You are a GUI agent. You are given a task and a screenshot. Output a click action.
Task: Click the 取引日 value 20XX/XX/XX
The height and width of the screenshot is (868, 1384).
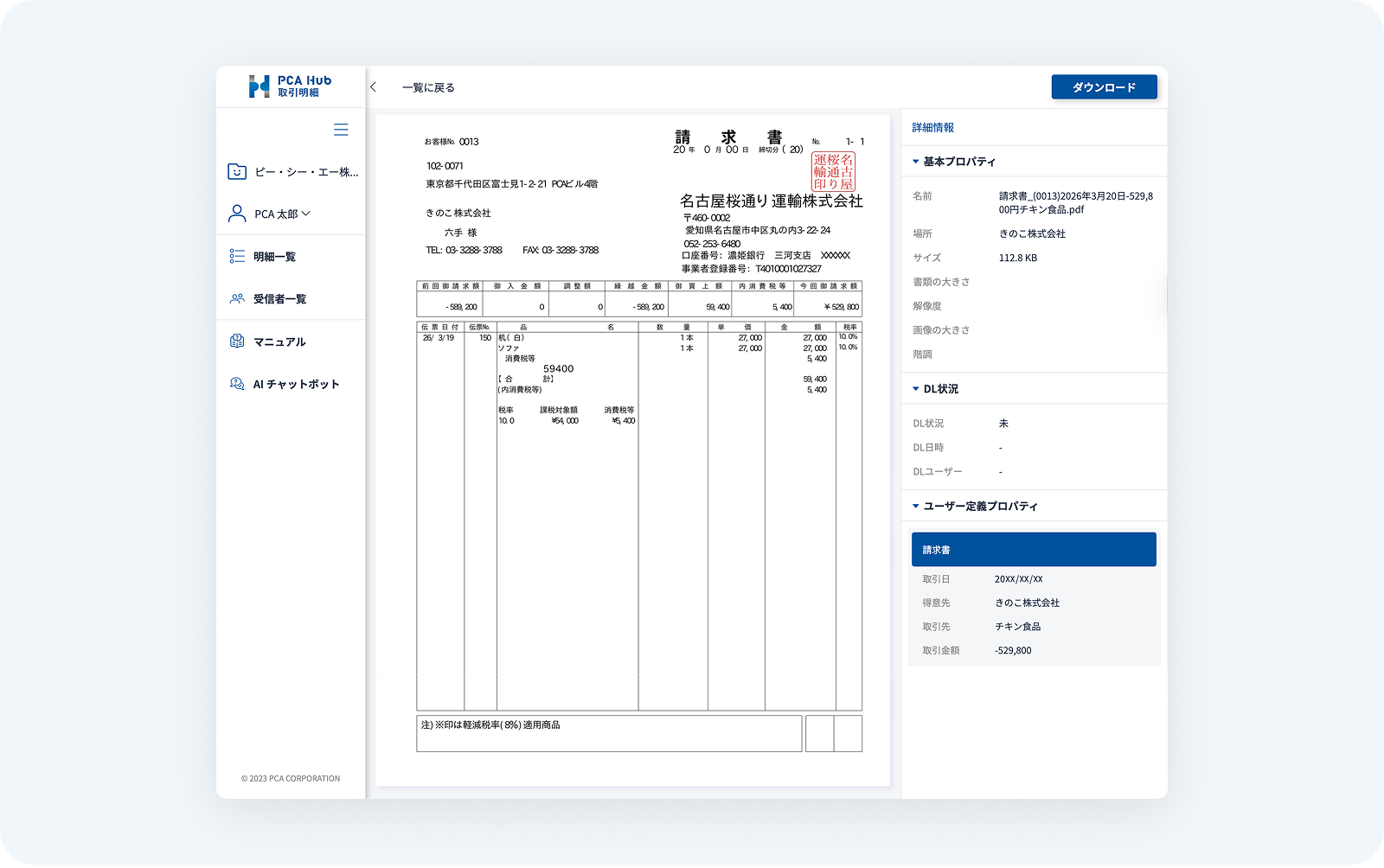pyautogui.click(x=1019, y=579)
